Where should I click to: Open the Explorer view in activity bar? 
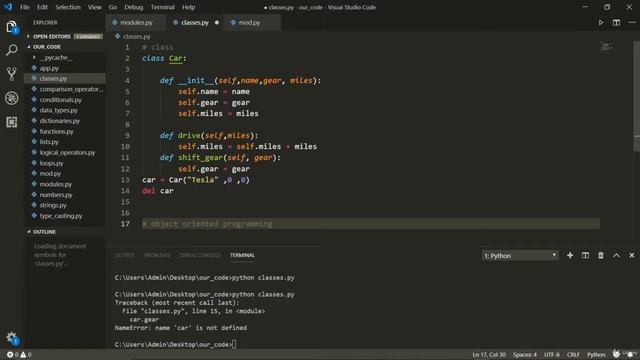pos(11,27)
